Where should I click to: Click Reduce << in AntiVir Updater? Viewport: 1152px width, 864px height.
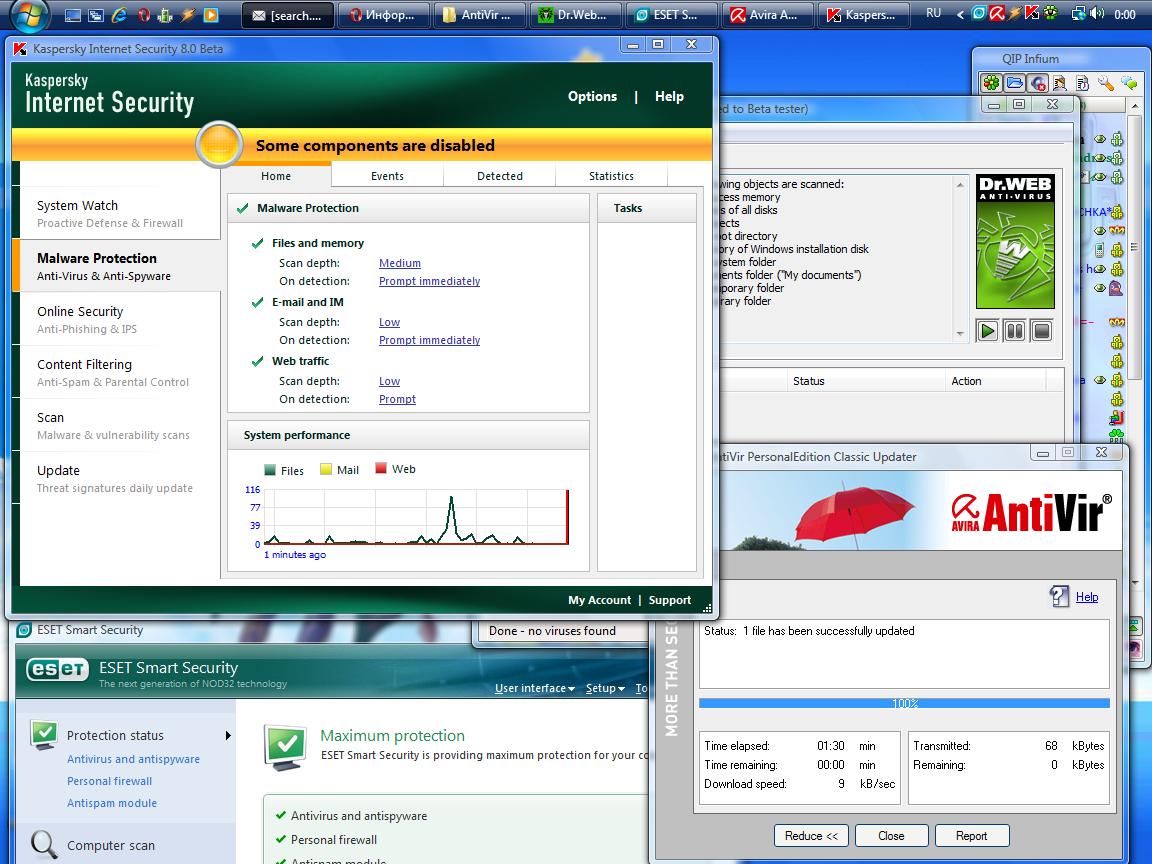(x=811, y=835)
